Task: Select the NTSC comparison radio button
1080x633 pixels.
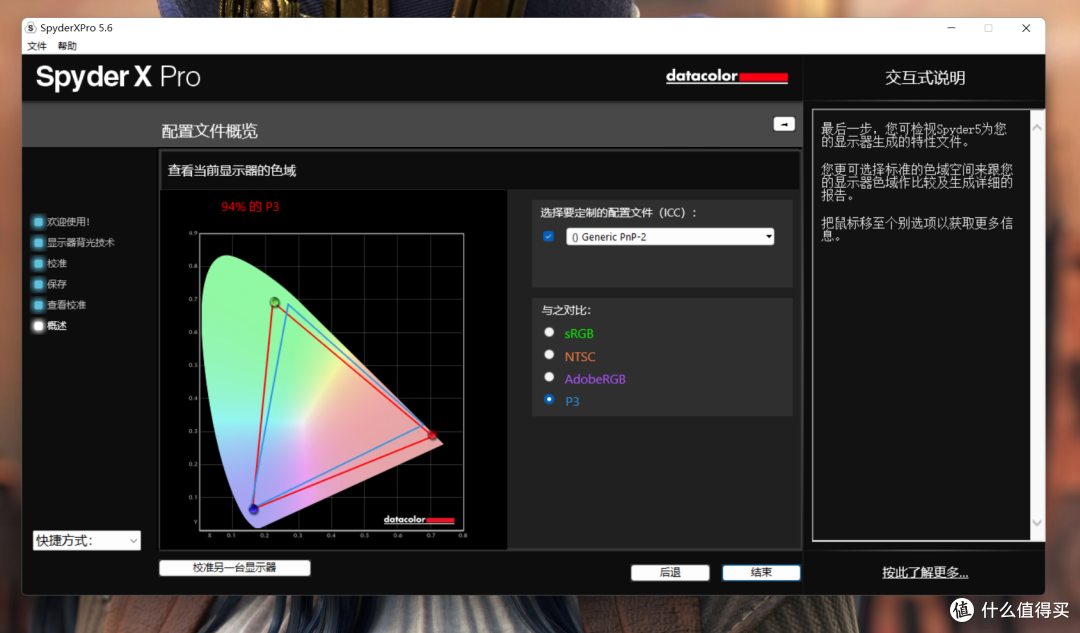Action: pyautogui.click(x=549, y=355)
